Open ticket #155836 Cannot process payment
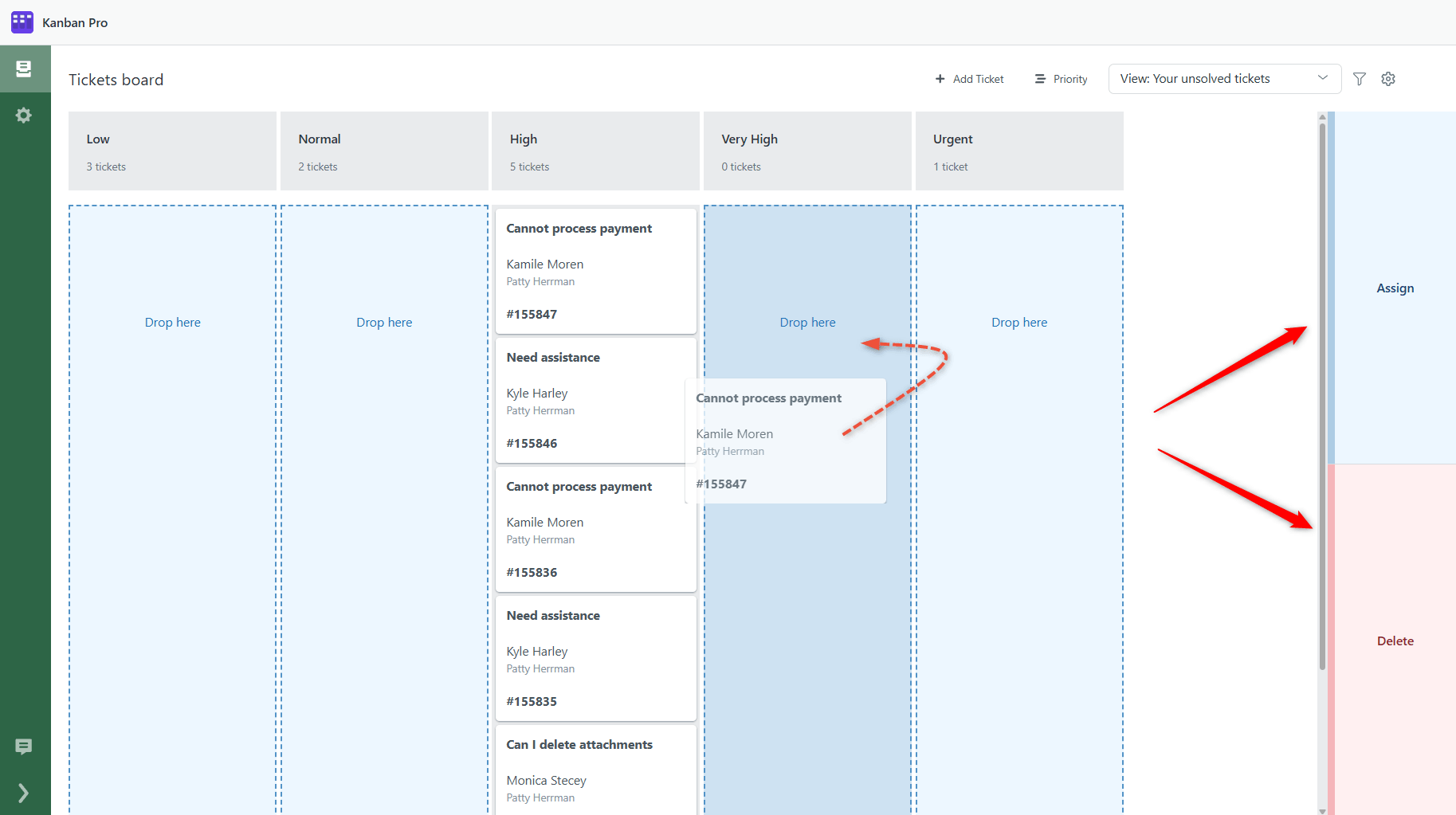Image resolution: width=1456 pixels, height=815 pixels. click(x=595, y=529)
